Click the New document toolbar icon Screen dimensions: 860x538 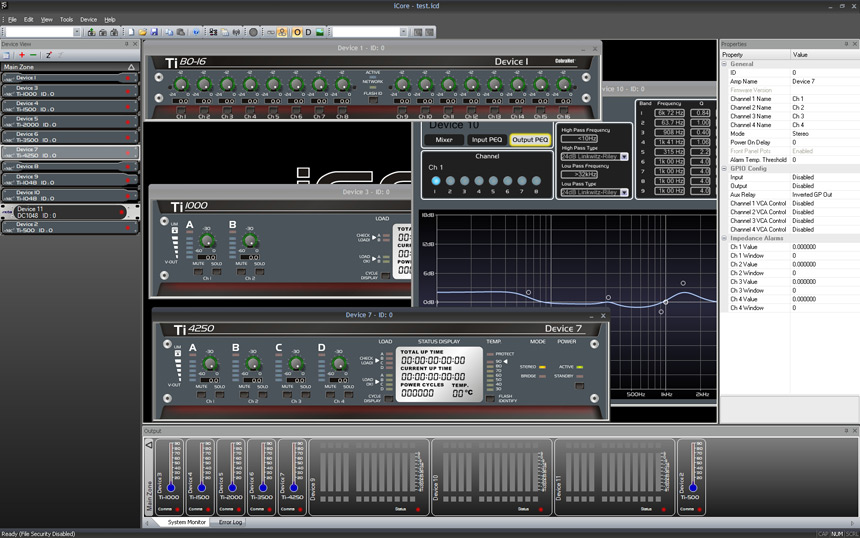[x=131, y=32]
